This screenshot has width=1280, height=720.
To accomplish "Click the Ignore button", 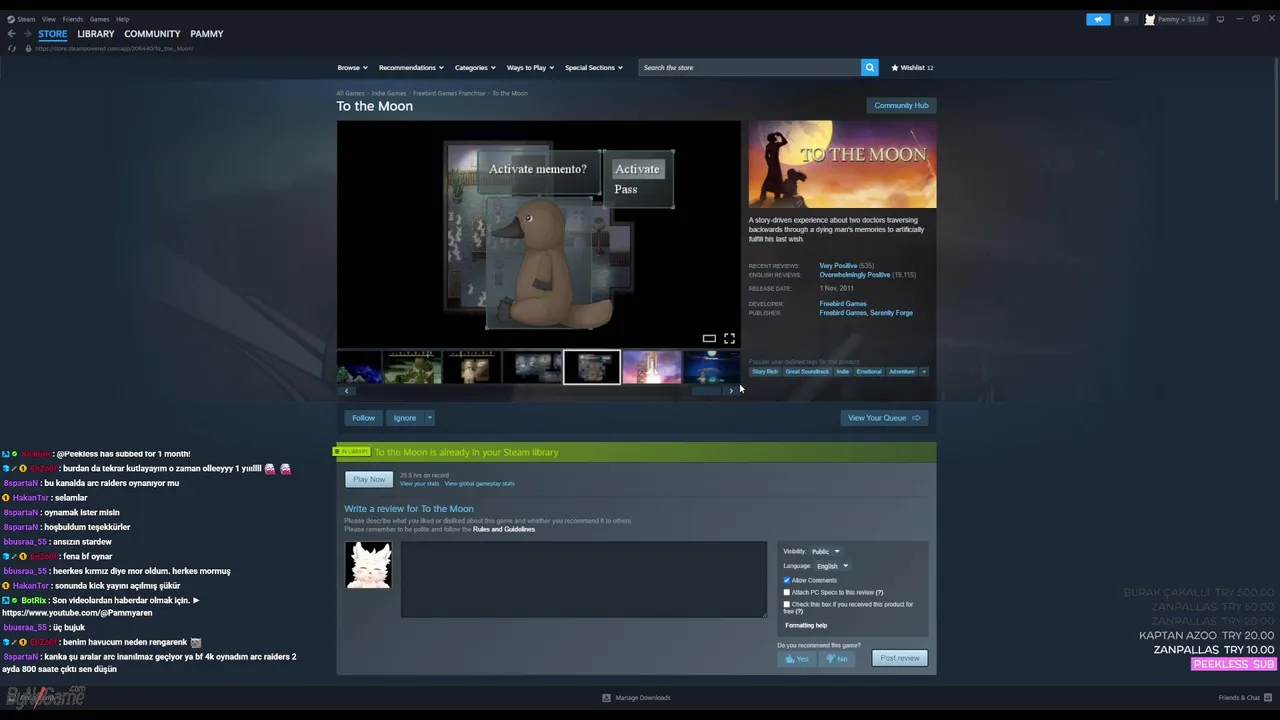I will 405,418.
